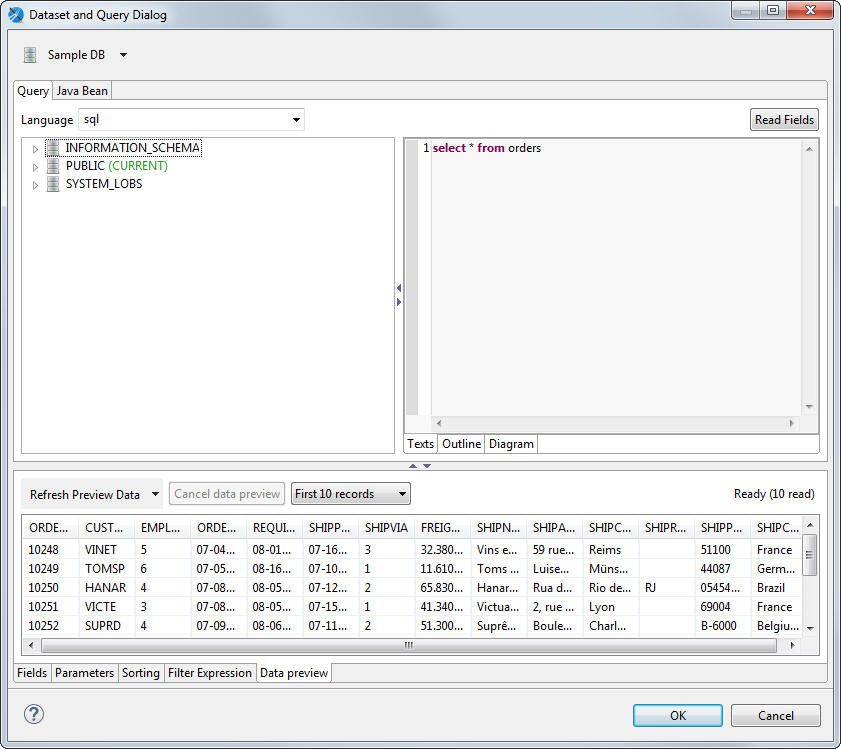Click inside the SQL query editor text

tap(486, 148)
